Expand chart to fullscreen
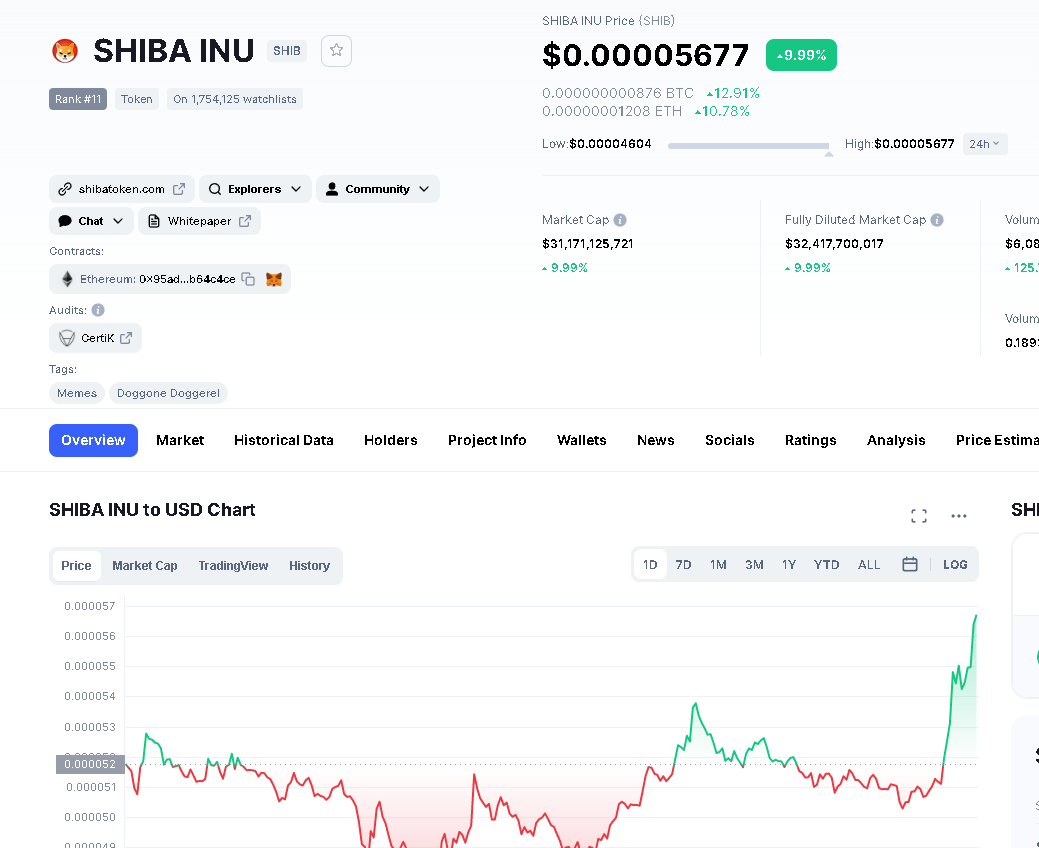The image size is (1039, 848). click(919, 516)
